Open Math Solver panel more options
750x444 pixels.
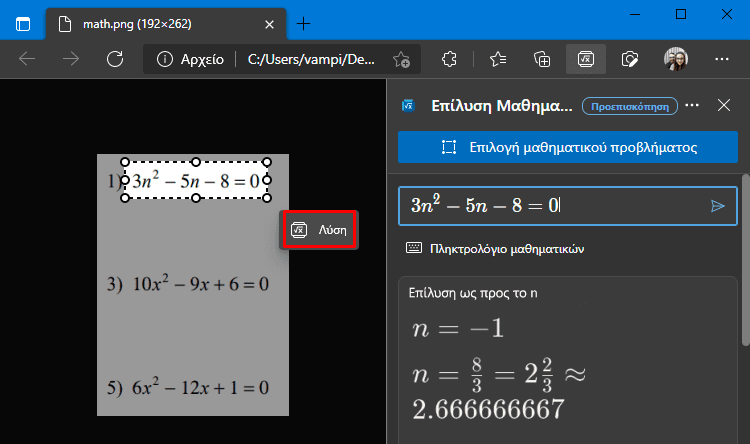click(x=692, y=105)
